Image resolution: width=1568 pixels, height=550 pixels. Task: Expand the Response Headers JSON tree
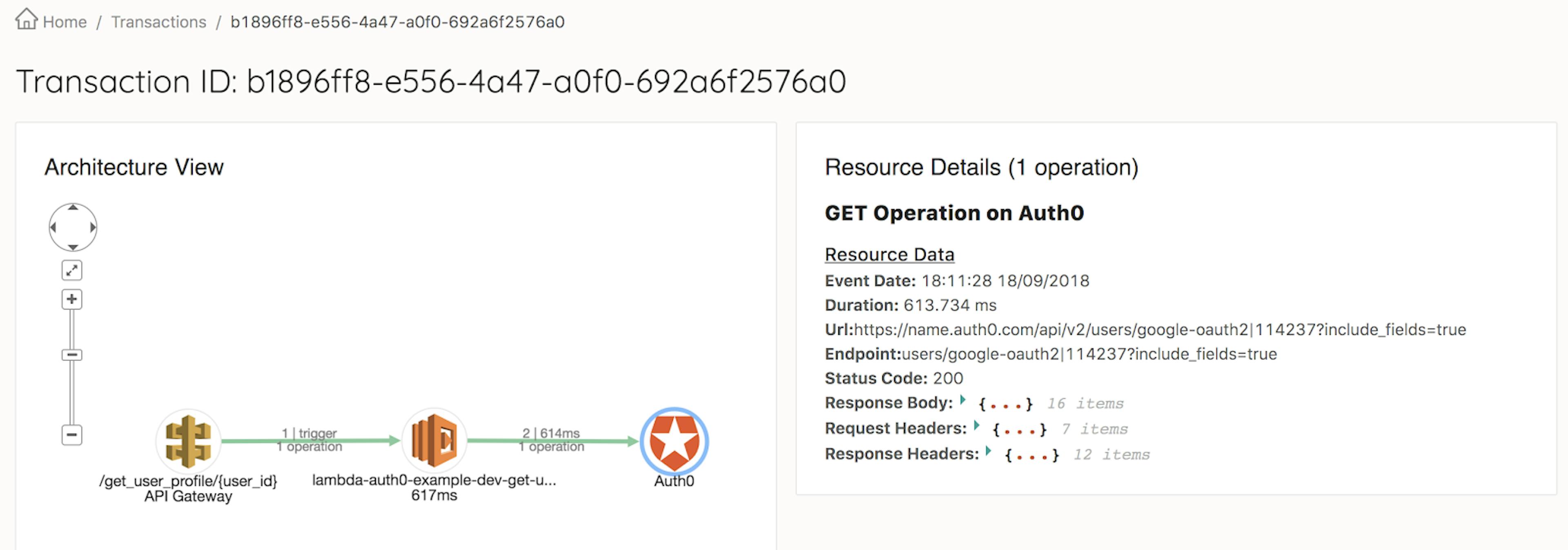point(989,452)
